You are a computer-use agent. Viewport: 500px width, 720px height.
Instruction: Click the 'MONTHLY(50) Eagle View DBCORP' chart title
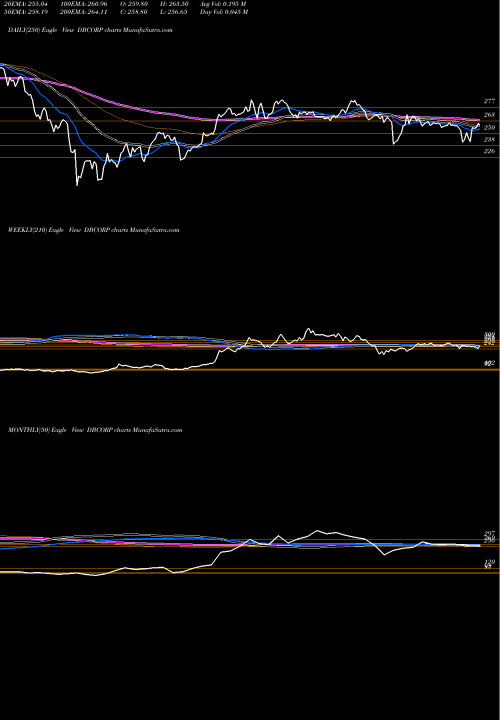pos(95,430)
